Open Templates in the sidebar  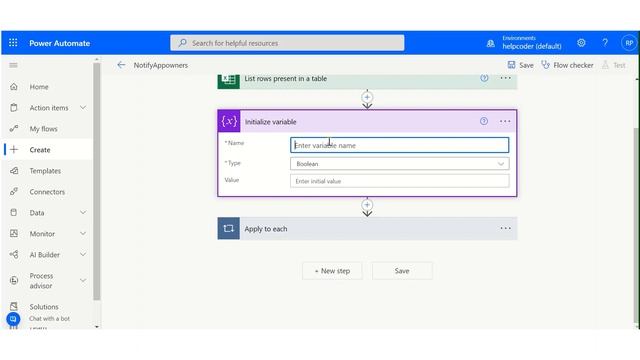pyautogui.click(x=46, y=171)
